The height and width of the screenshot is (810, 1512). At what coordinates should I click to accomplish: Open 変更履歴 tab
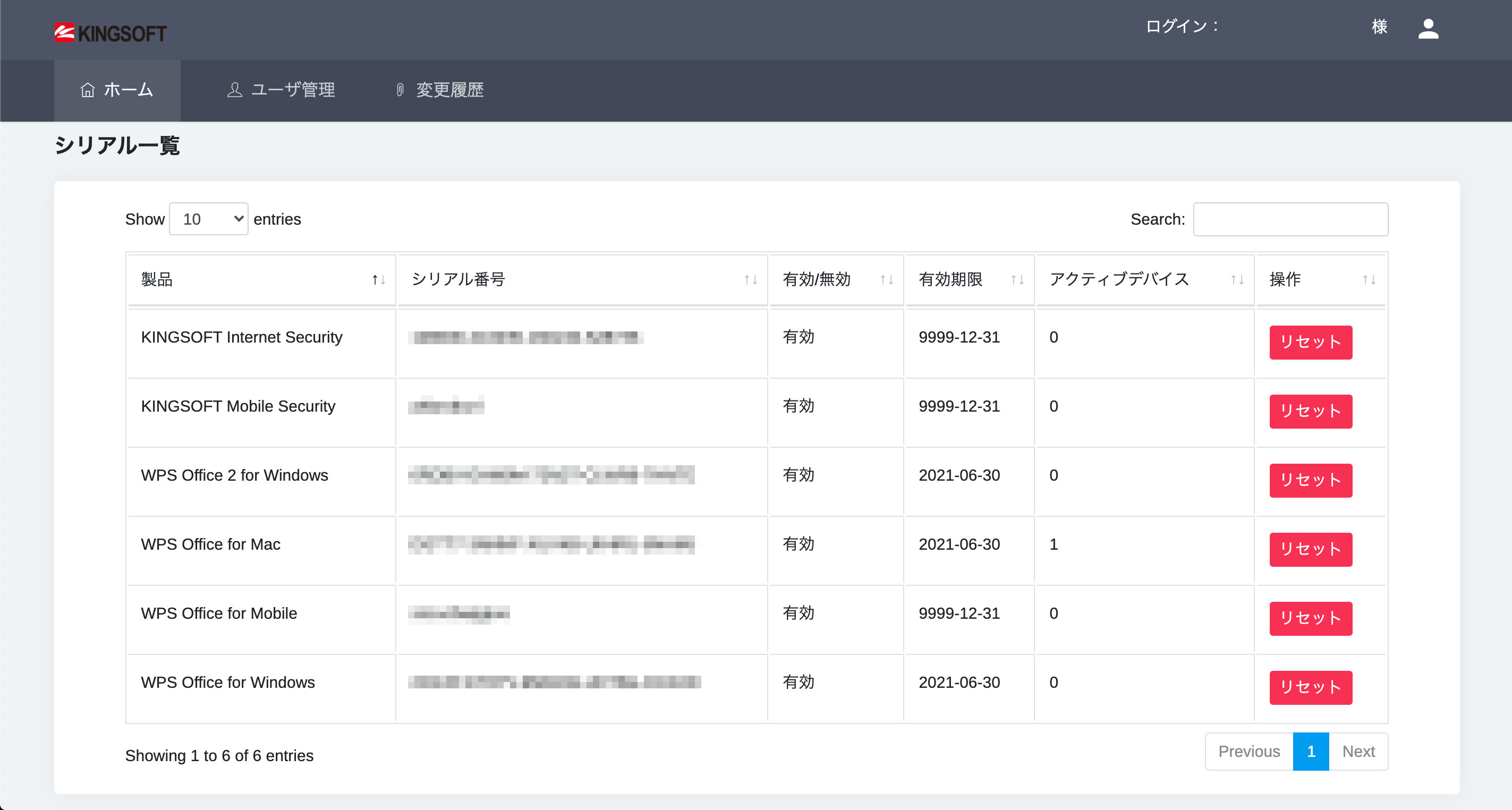pyautogui.click(x=440, y=90)
